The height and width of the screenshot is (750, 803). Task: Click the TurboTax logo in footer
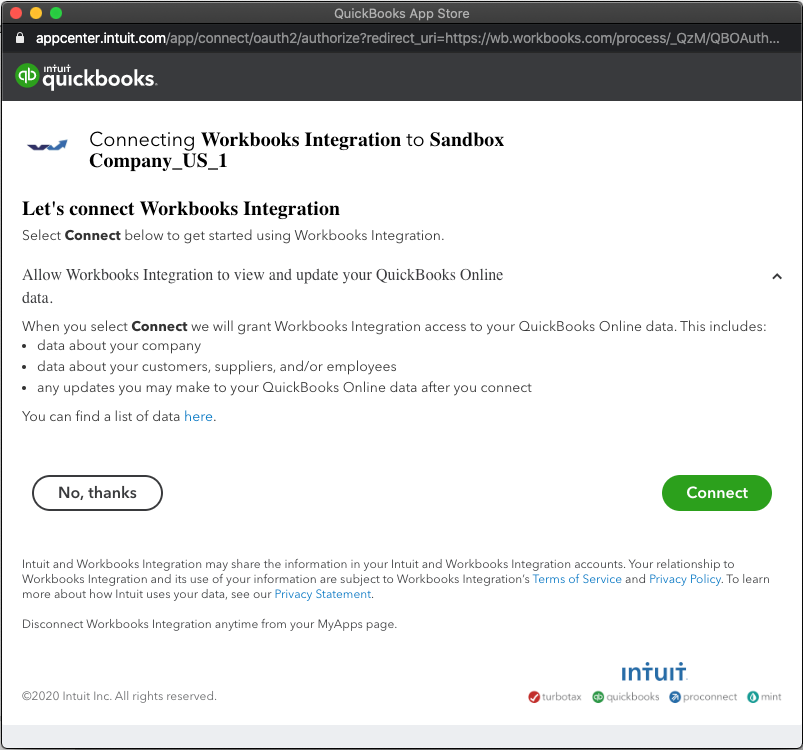tap(555, 697)
